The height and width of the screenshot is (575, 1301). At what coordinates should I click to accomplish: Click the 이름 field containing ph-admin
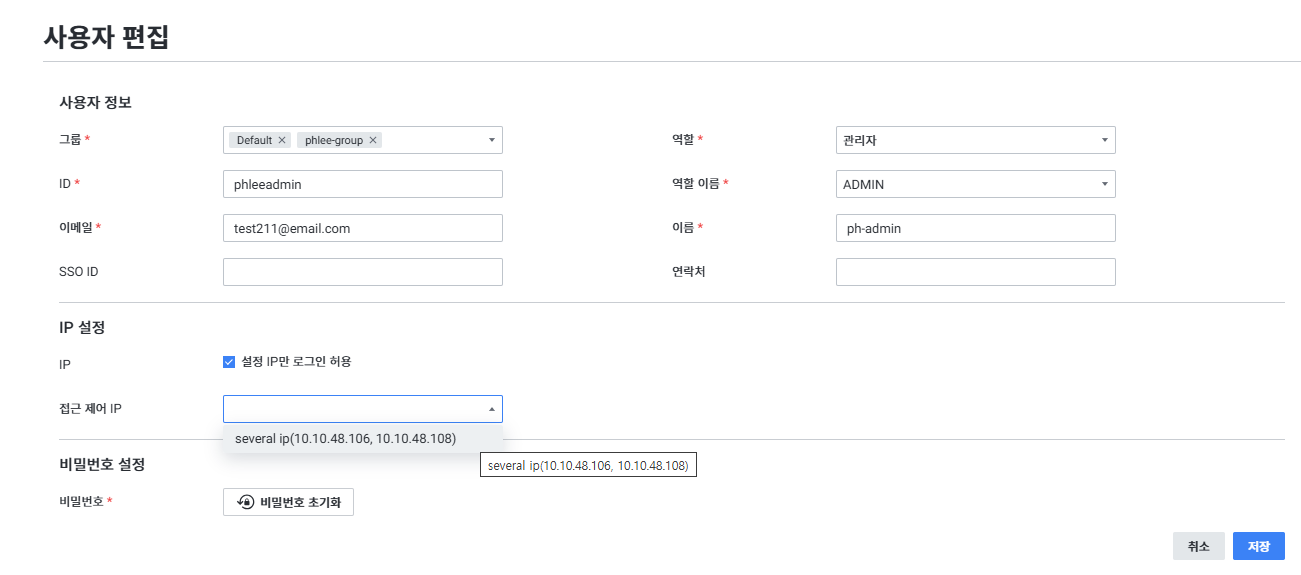974,228
